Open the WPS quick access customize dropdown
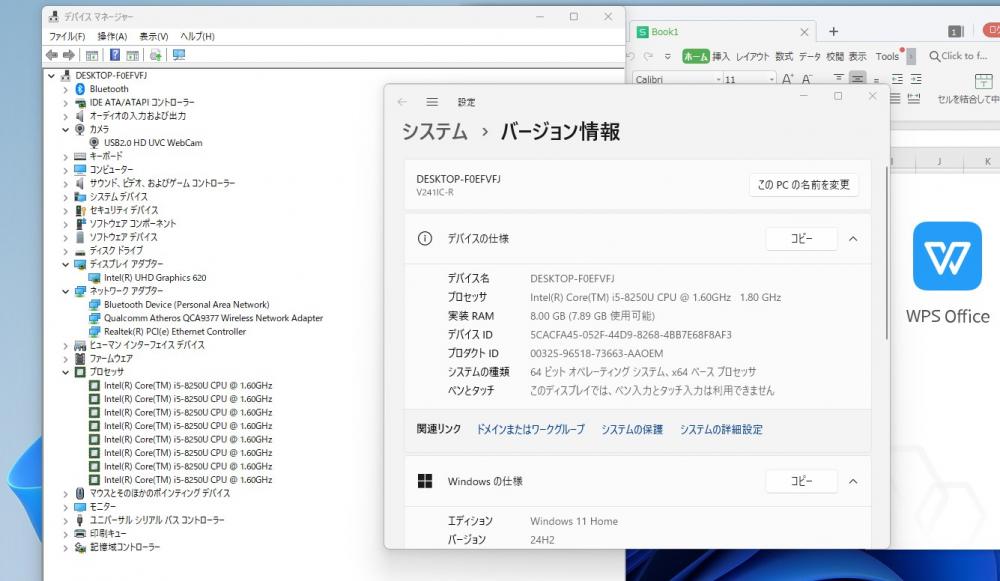Viewport: 1000px width, 581px height. point(668,56)
